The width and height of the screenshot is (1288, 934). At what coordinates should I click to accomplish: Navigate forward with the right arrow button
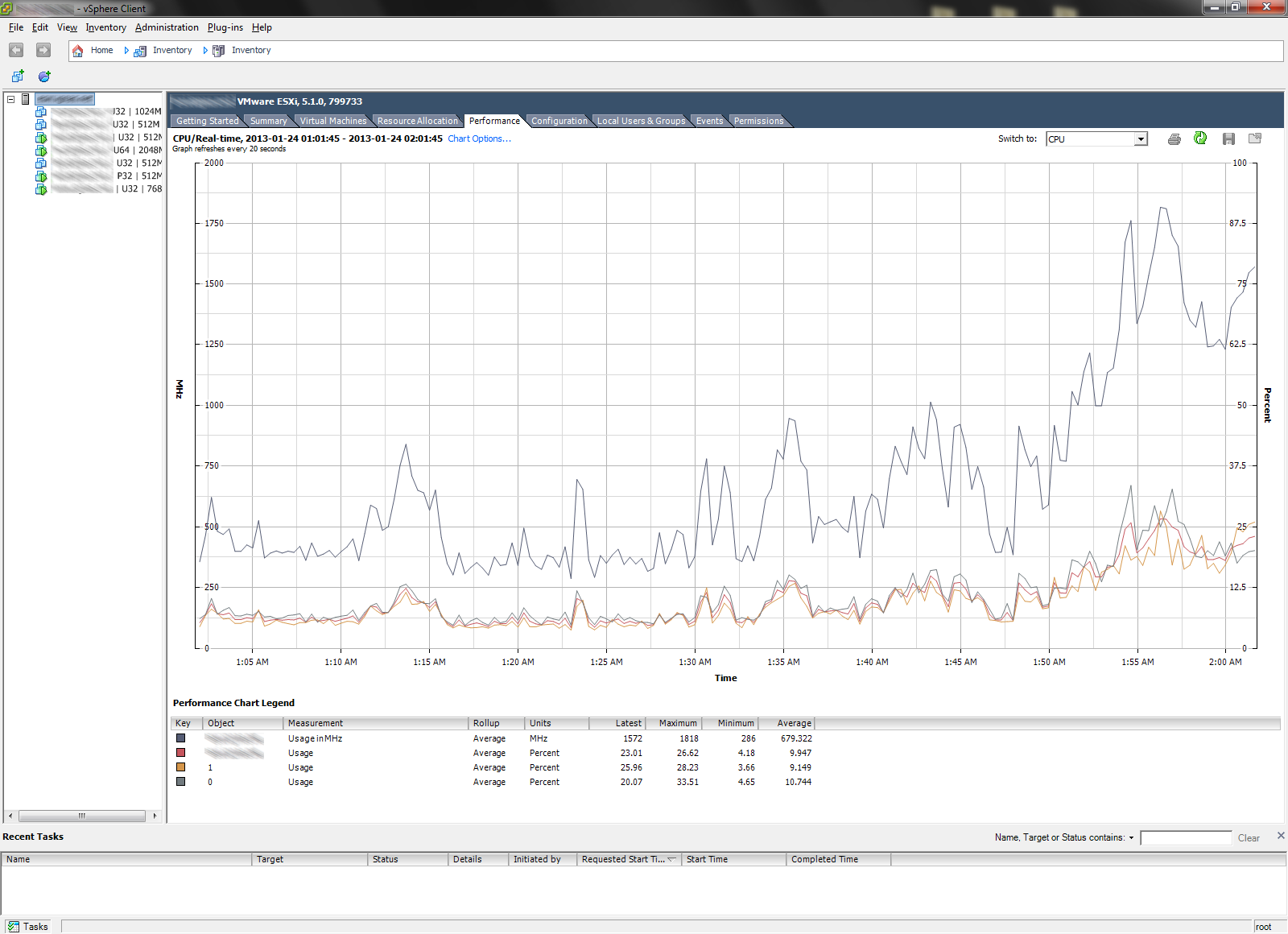43,50
